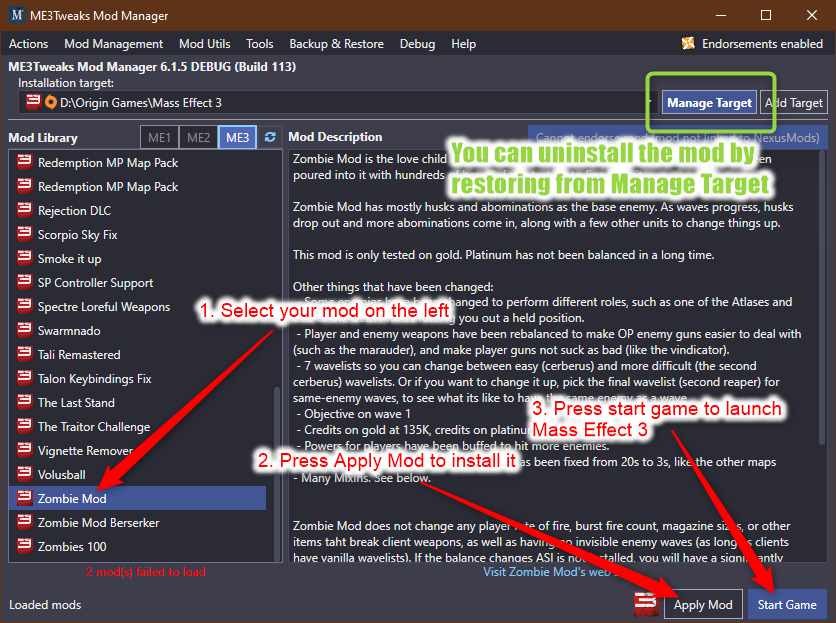Screen dimensions: 836x623
Task: Click the Volusball mod icon
Action: pos(23,475)
